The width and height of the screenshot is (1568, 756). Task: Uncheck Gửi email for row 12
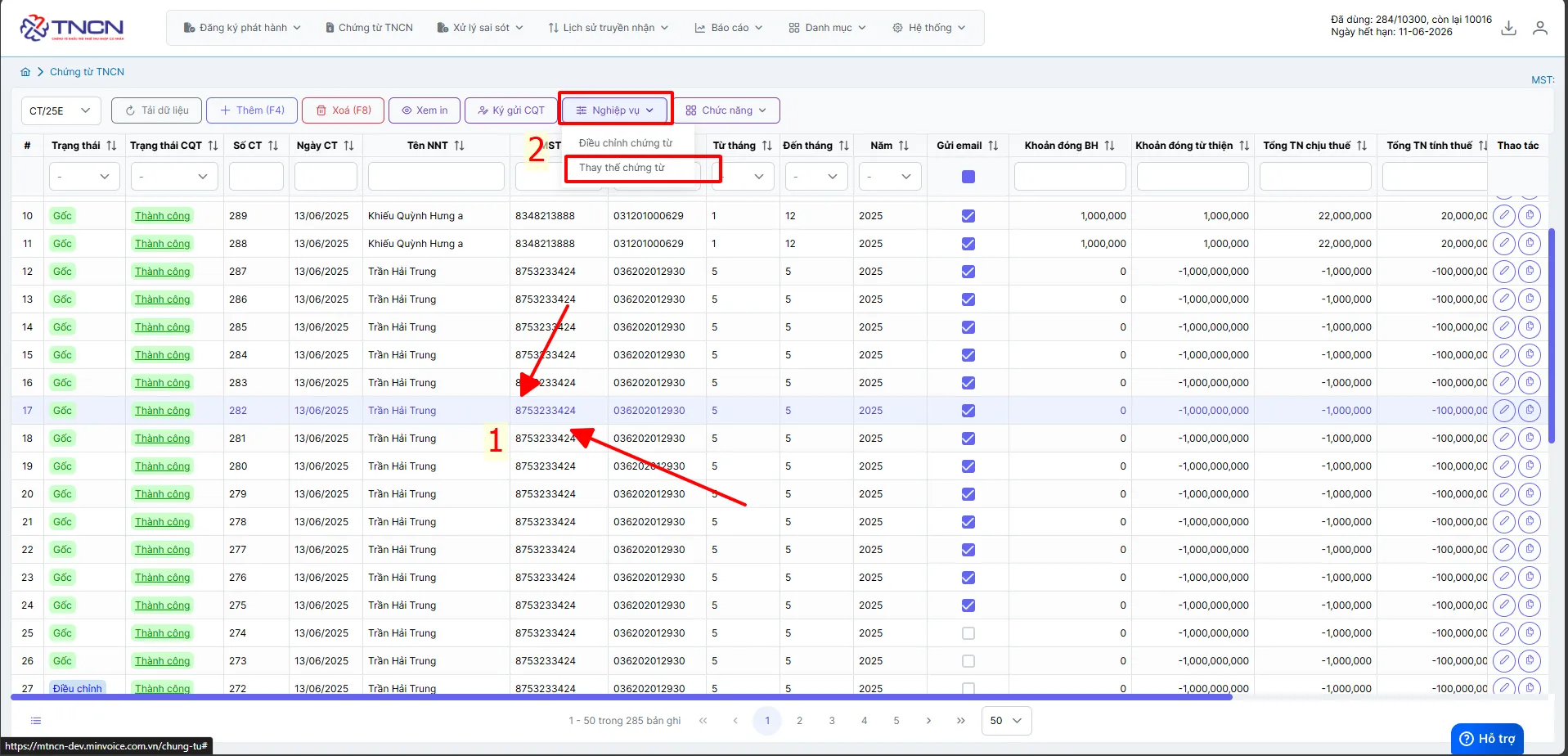point(968,272)
